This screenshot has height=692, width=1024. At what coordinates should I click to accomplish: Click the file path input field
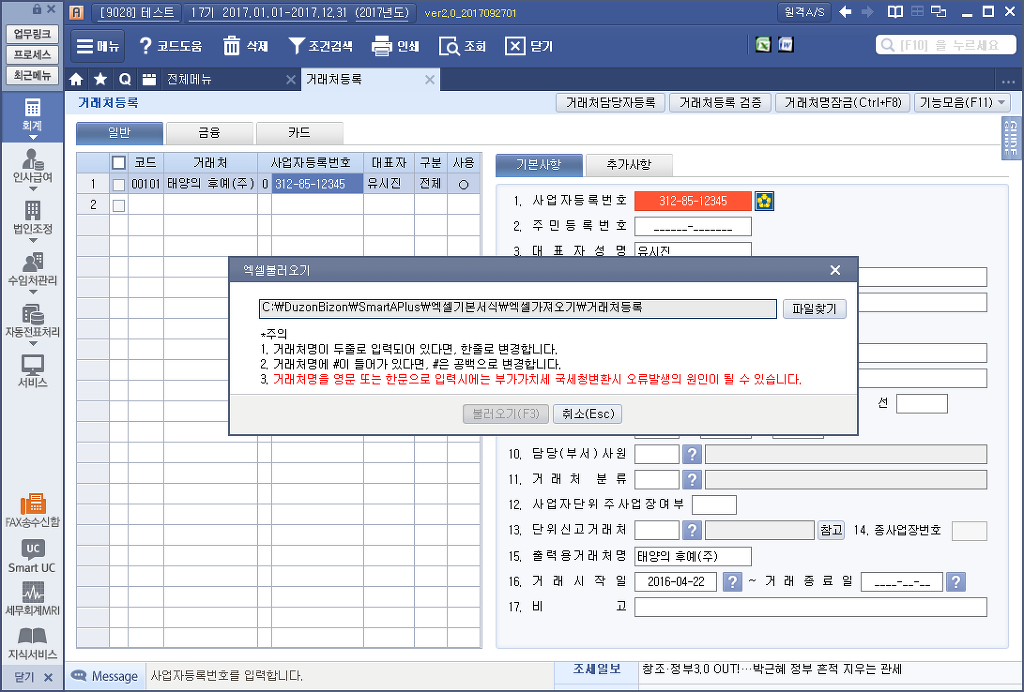tap(517, 309)
